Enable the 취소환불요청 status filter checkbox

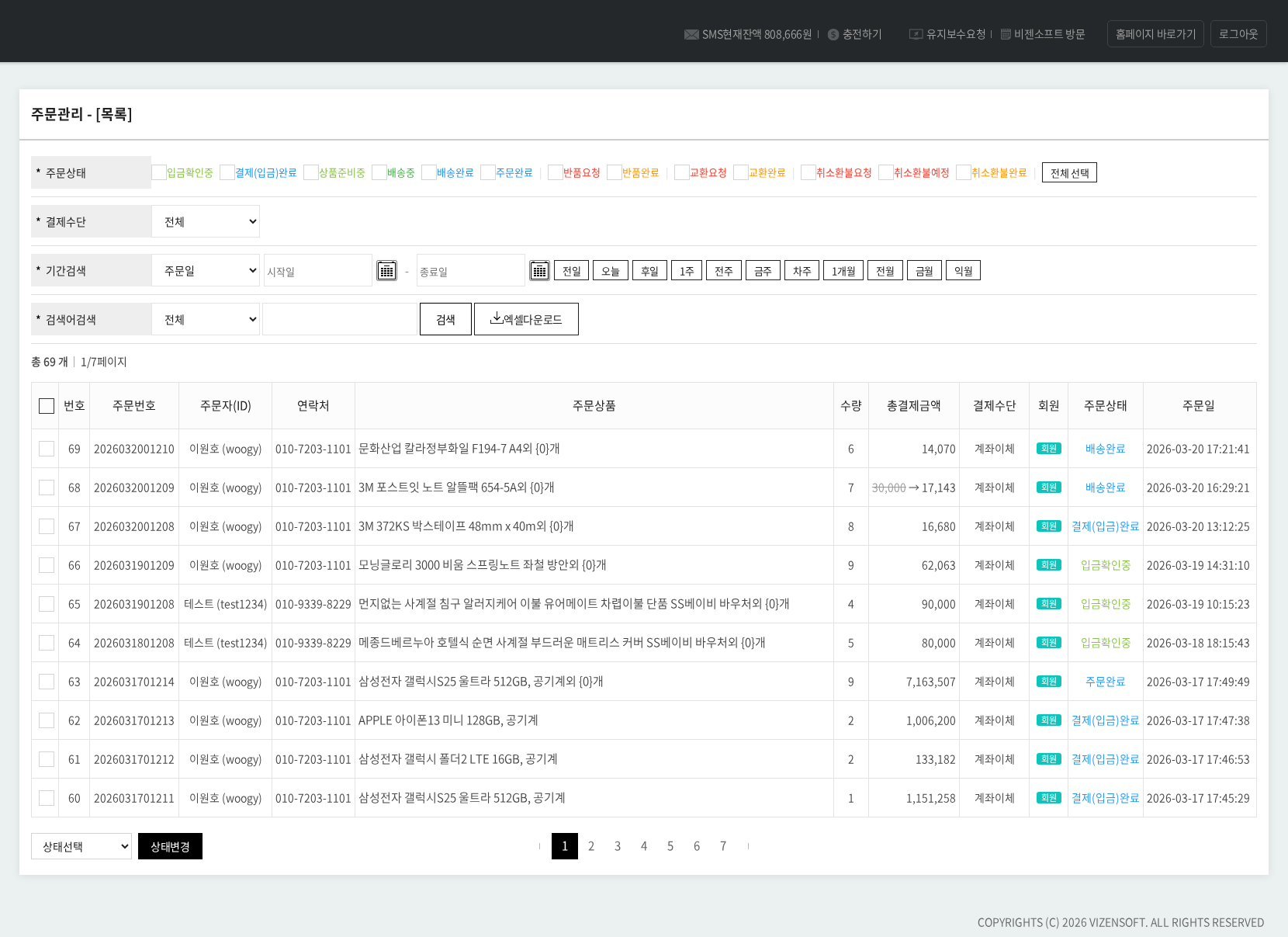(808, 172)
